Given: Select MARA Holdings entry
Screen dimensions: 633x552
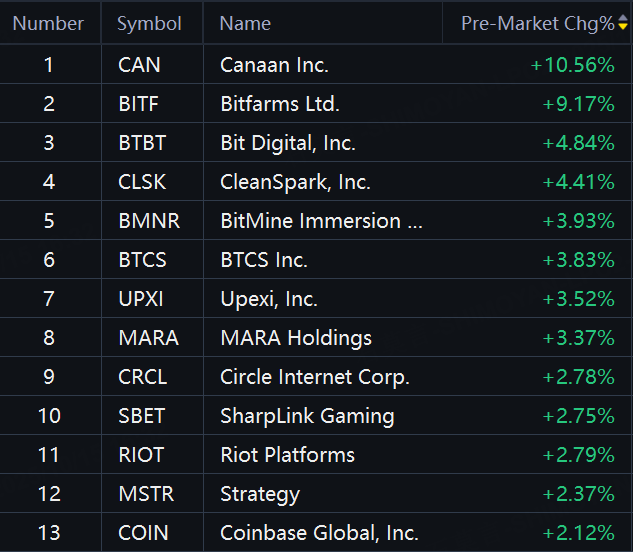Looking at the screenshot, I should tap(296, 338).
